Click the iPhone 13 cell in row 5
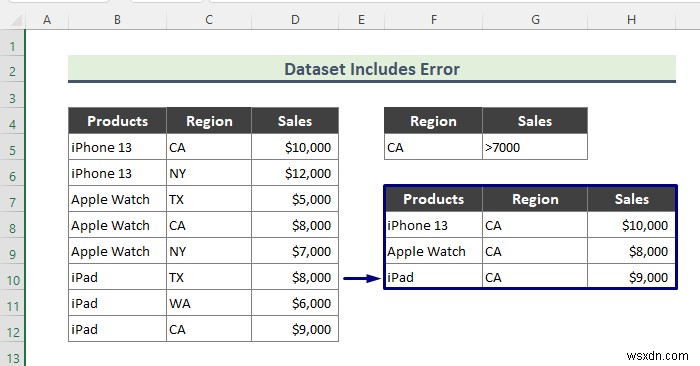Screen dimensions: 700x366 click(x=117, y=147)
